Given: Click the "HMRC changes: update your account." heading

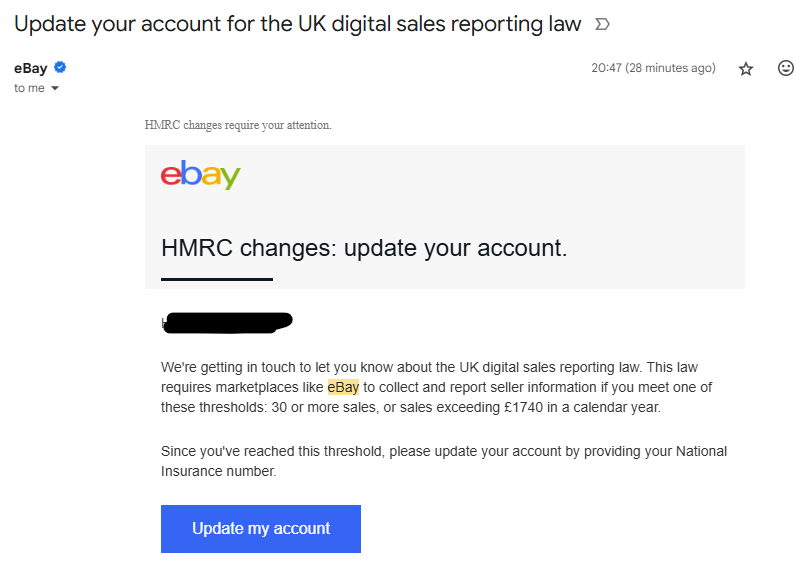Looking at the screenshot, I should 364,247.
